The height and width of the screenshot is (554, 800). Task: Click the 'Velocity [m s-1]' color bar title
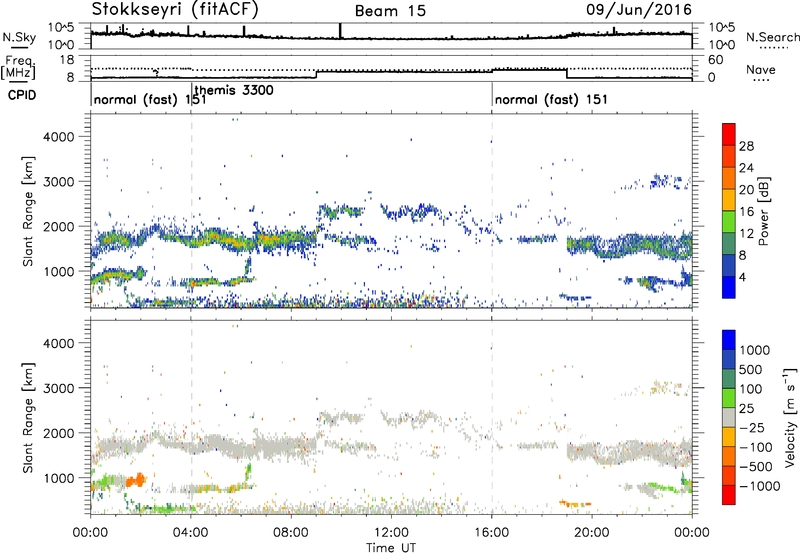(790, 417)
